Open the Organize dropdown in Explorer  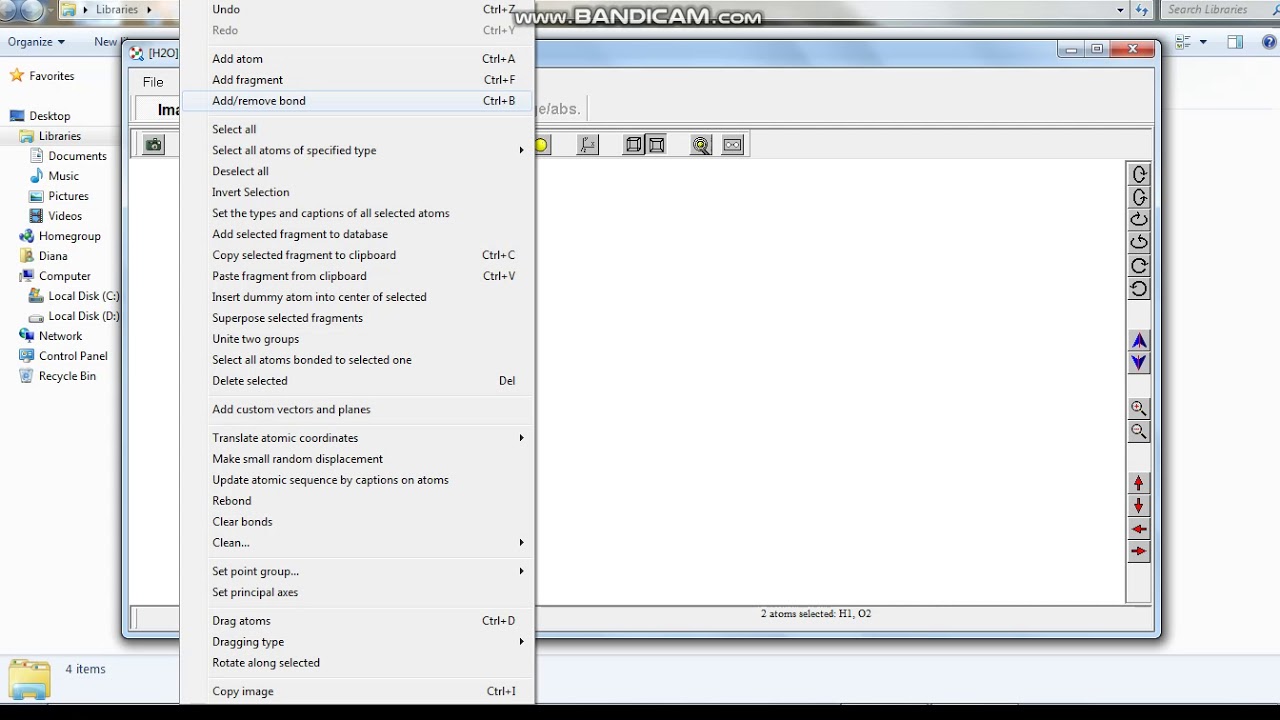[x=36, y=42]
